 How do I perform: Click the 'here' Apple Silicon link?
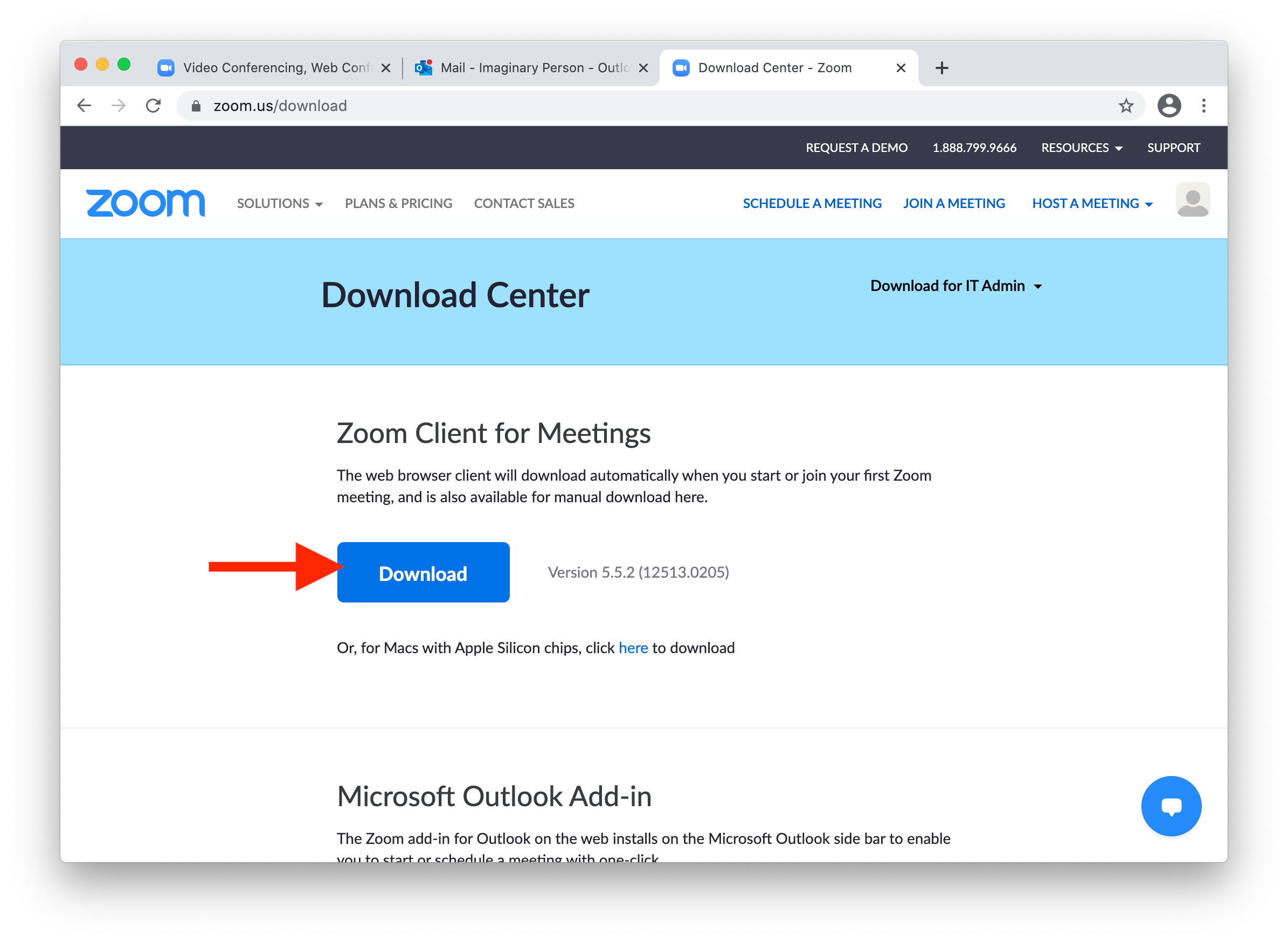(633, 648)
